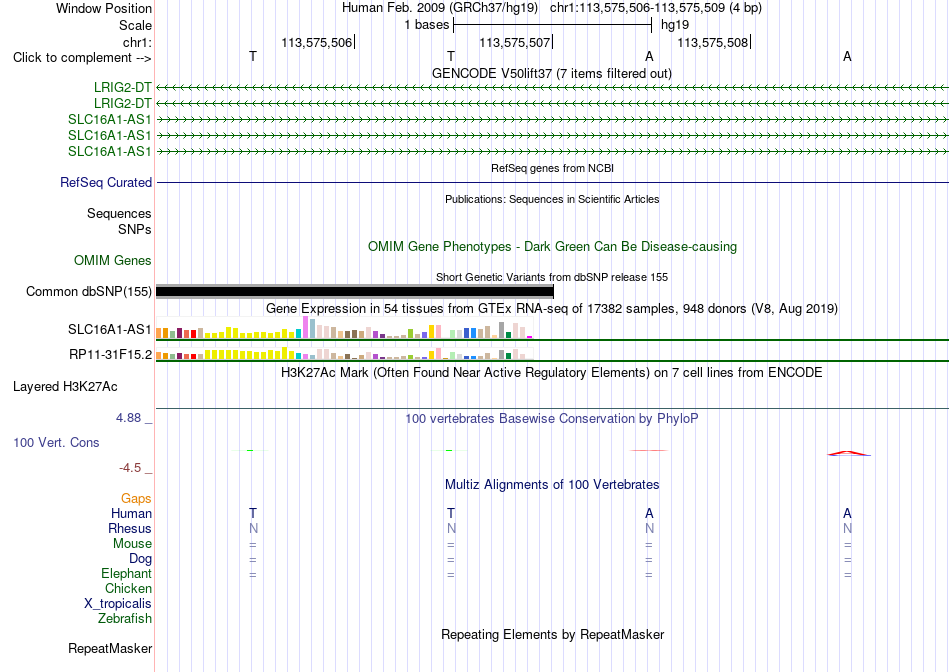
Task: Click the Sequences track label
Action: 119,213
